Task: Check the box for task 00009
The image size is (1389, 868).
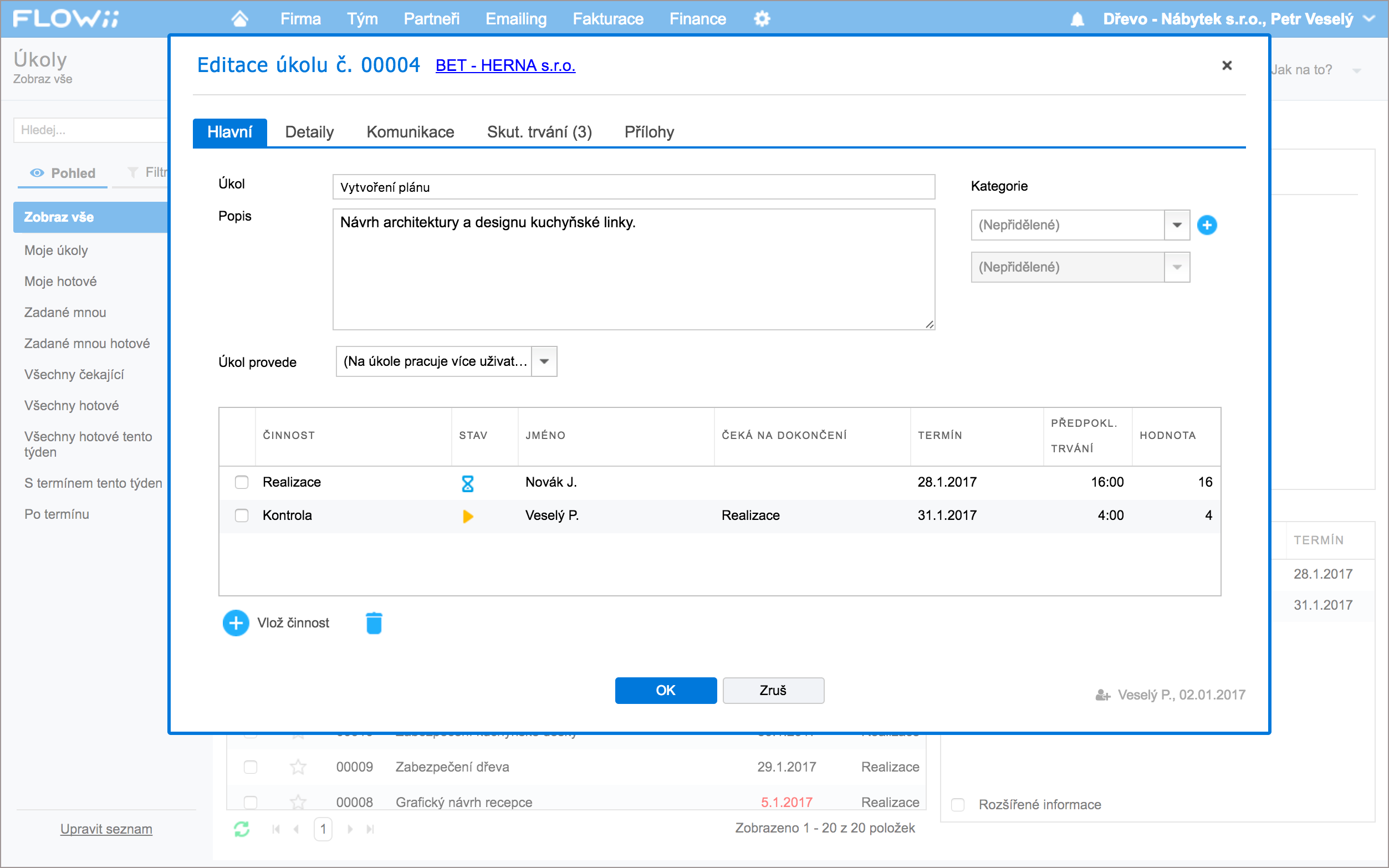Action: pyautogui.click(x=250, y=767)
